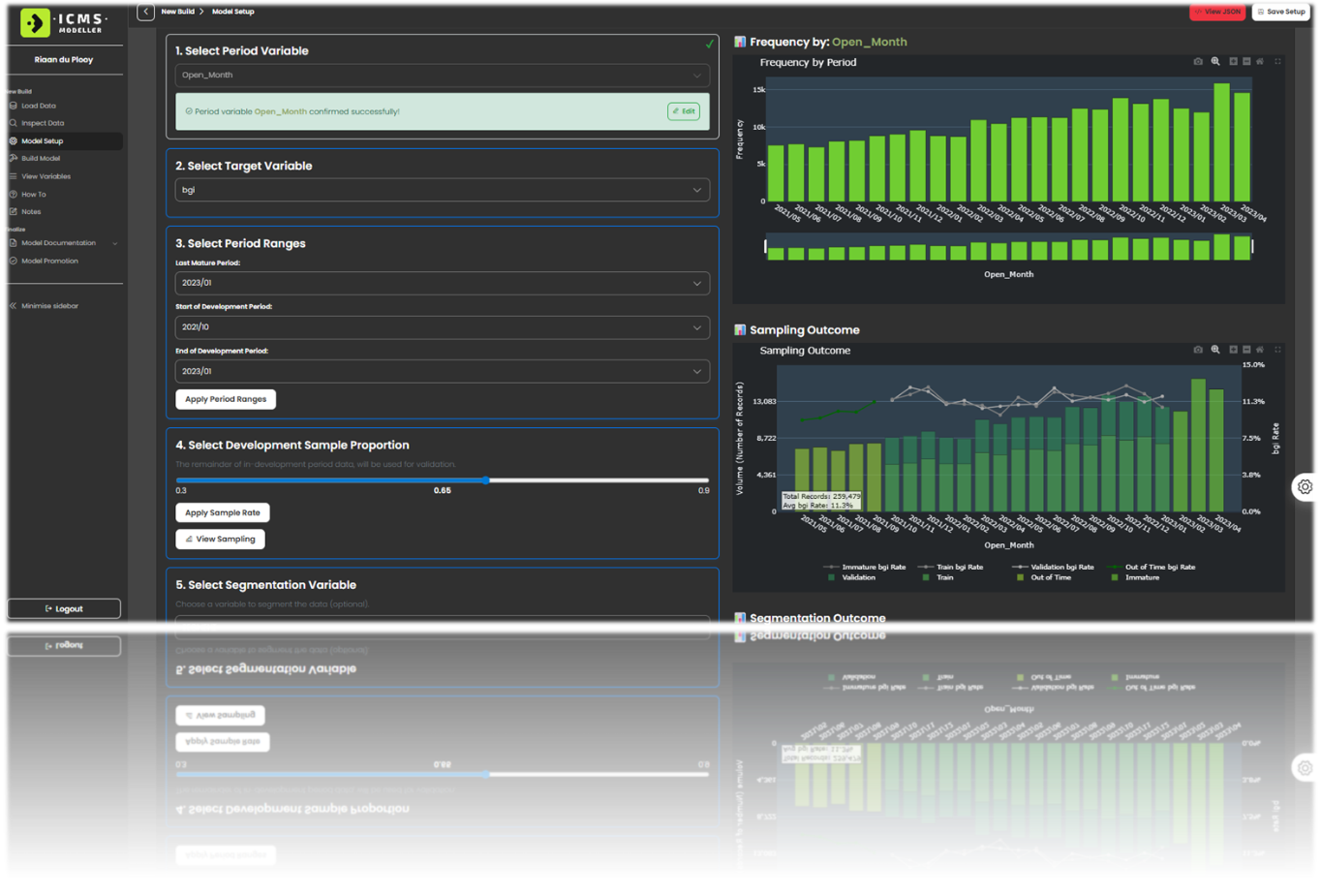
Task: Click zoom-out minus on Sampling Outcome chart
Action: coord(1246,350)
